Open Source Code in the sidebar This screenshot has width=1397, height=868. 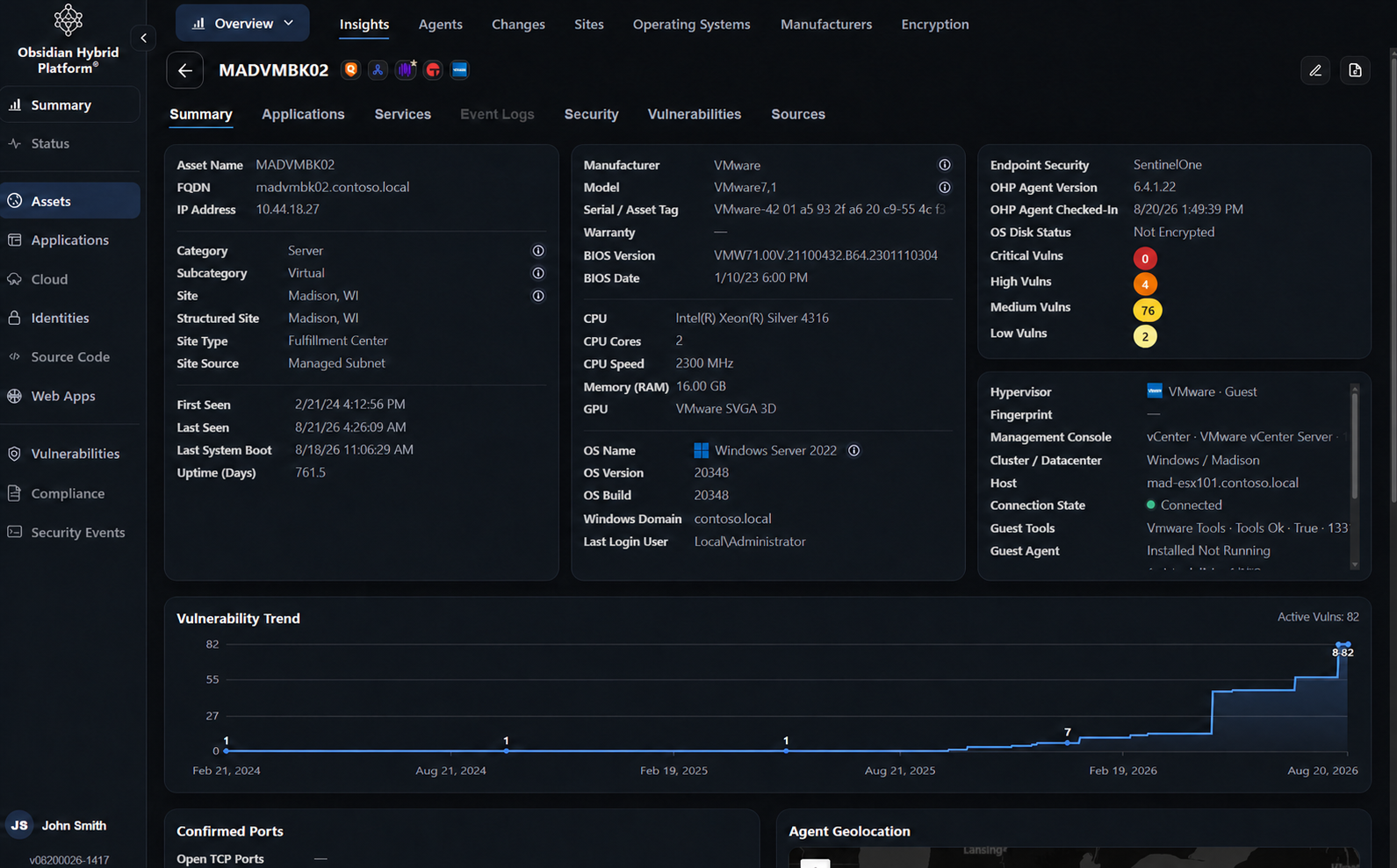pos(70,356)
